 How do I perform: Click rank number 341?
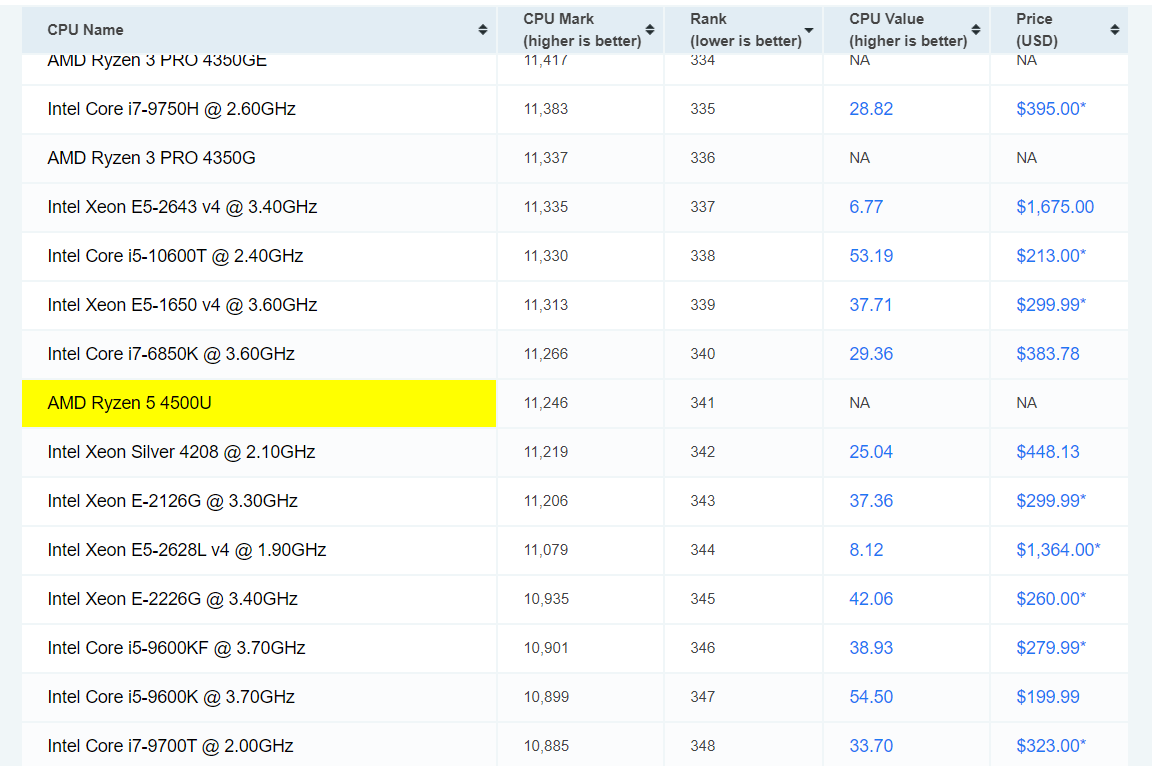point(702,403)
